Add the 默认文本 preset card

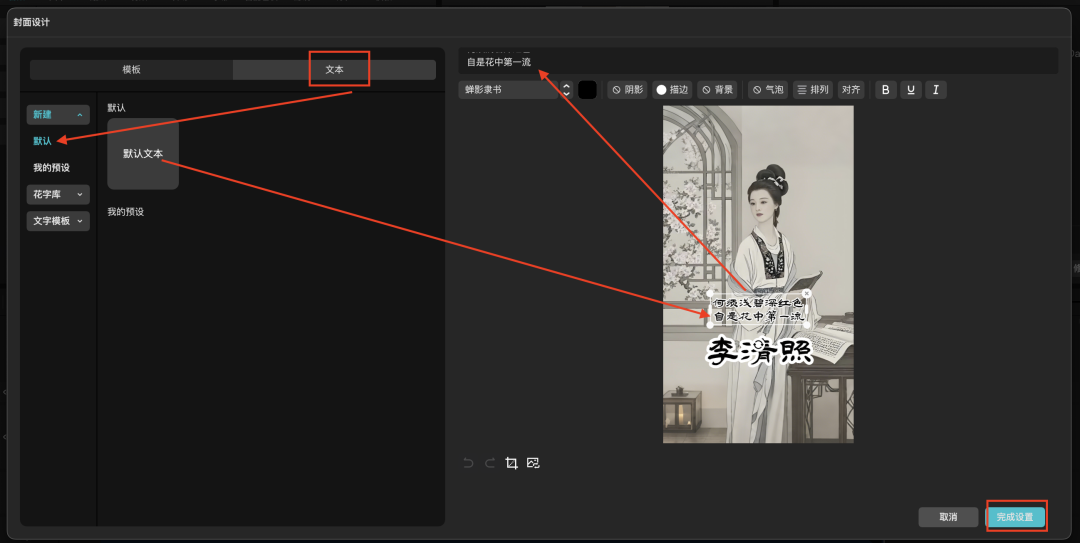pyautogui.click(x=143, y=154)
